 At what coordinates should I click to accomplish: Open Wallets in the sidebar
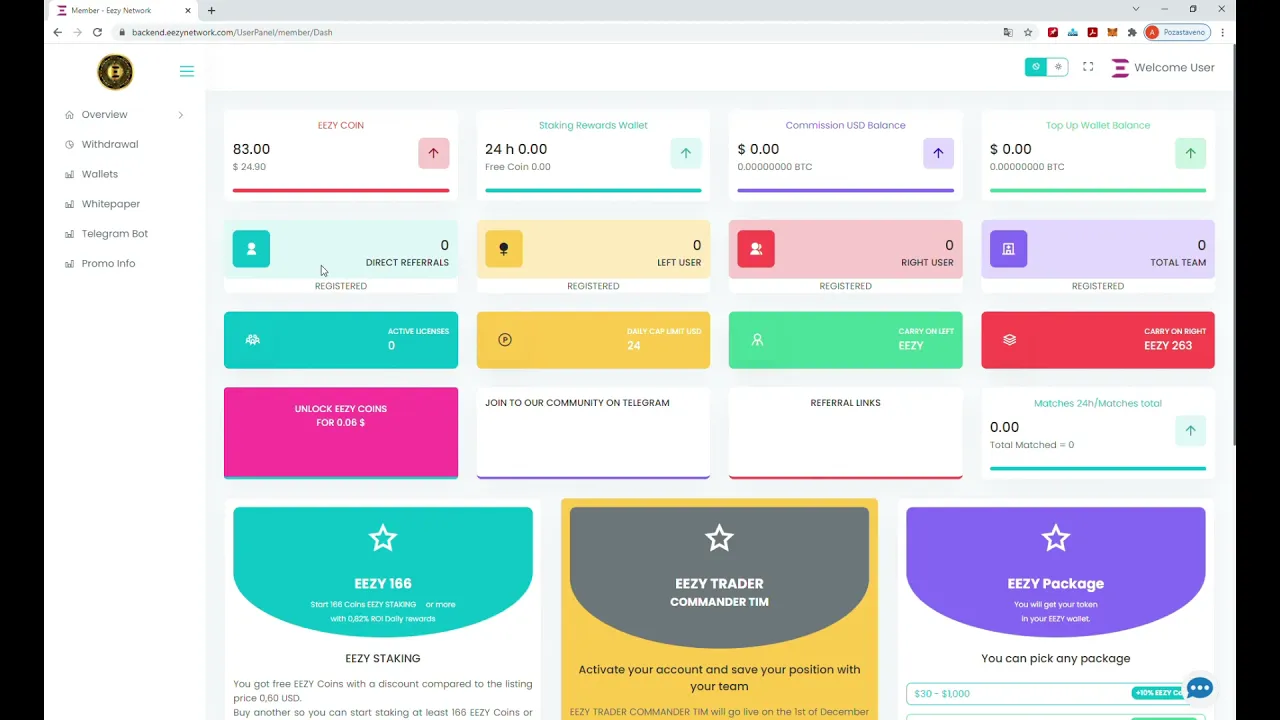click(x=99, y=174)
